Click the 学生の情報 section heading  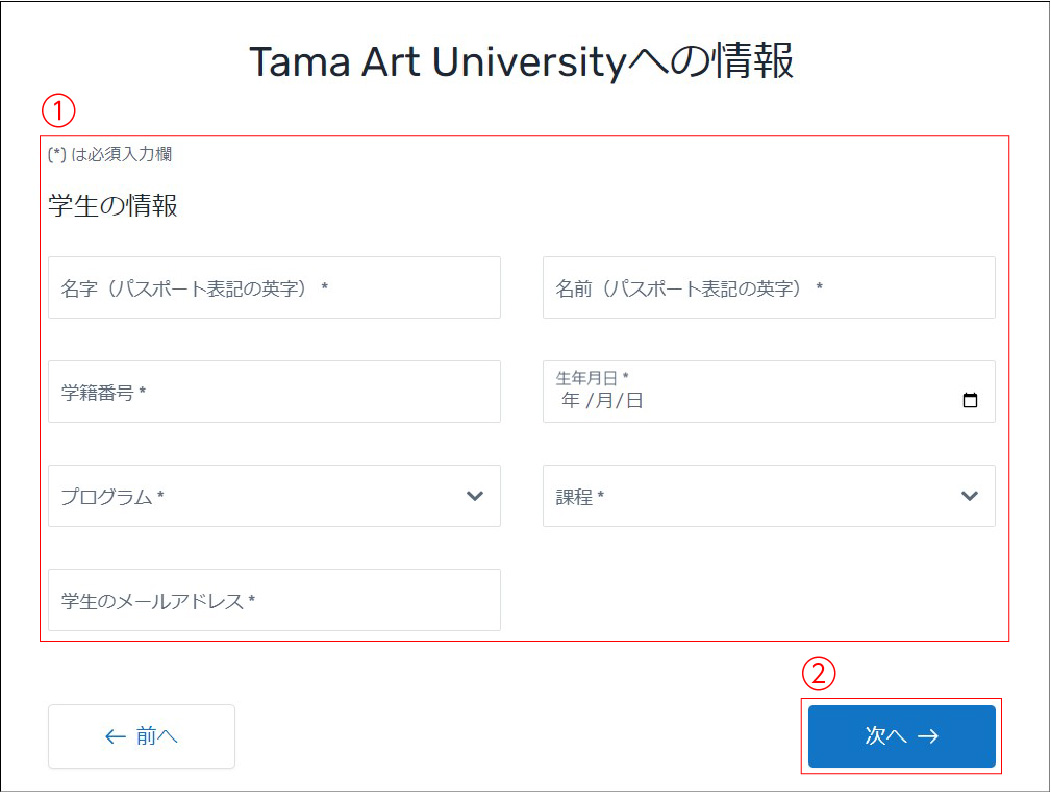tap(113, 207)
